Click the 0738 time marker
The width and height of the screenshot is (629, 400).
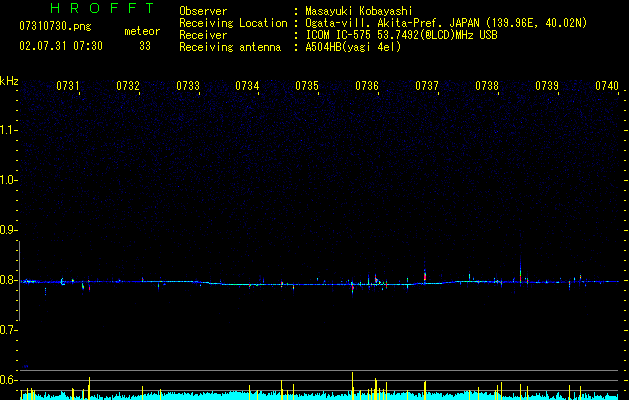[487, 86]
